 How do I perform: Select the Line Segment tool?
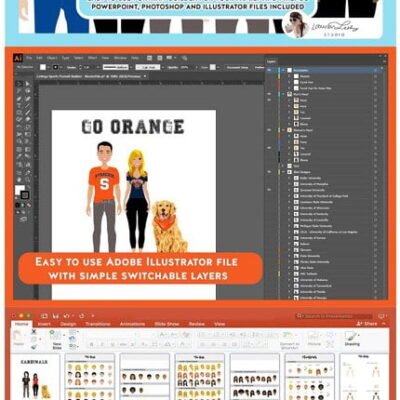[x=27, y=106]
